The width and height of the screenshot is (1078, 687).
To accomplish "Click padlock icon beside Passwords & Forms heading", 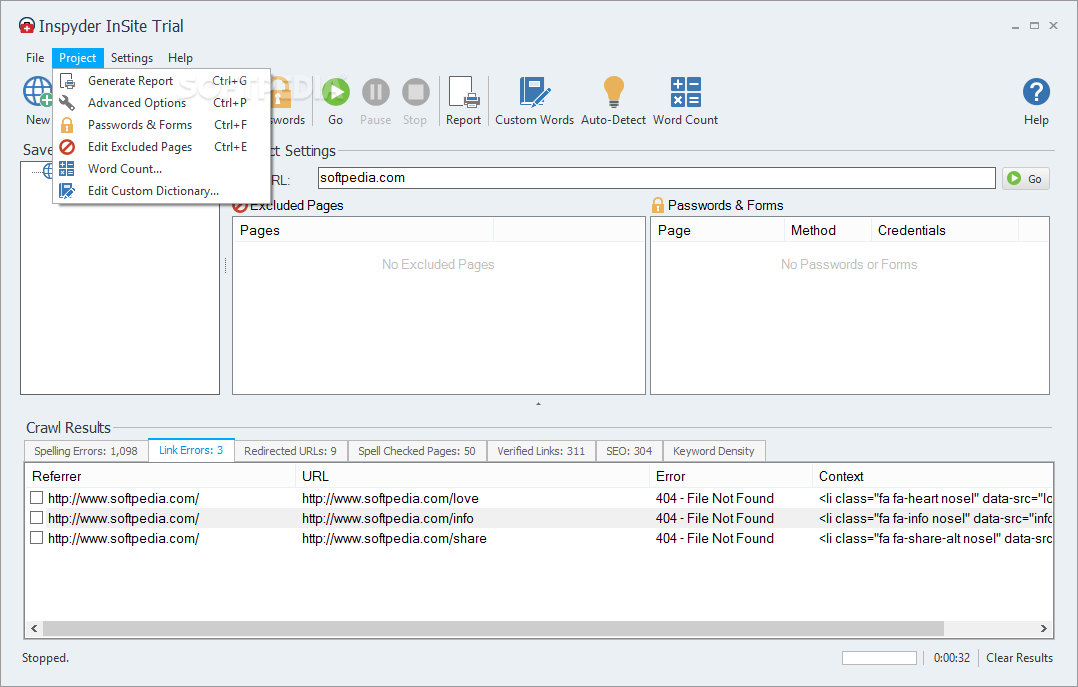I will coord(657,205).
